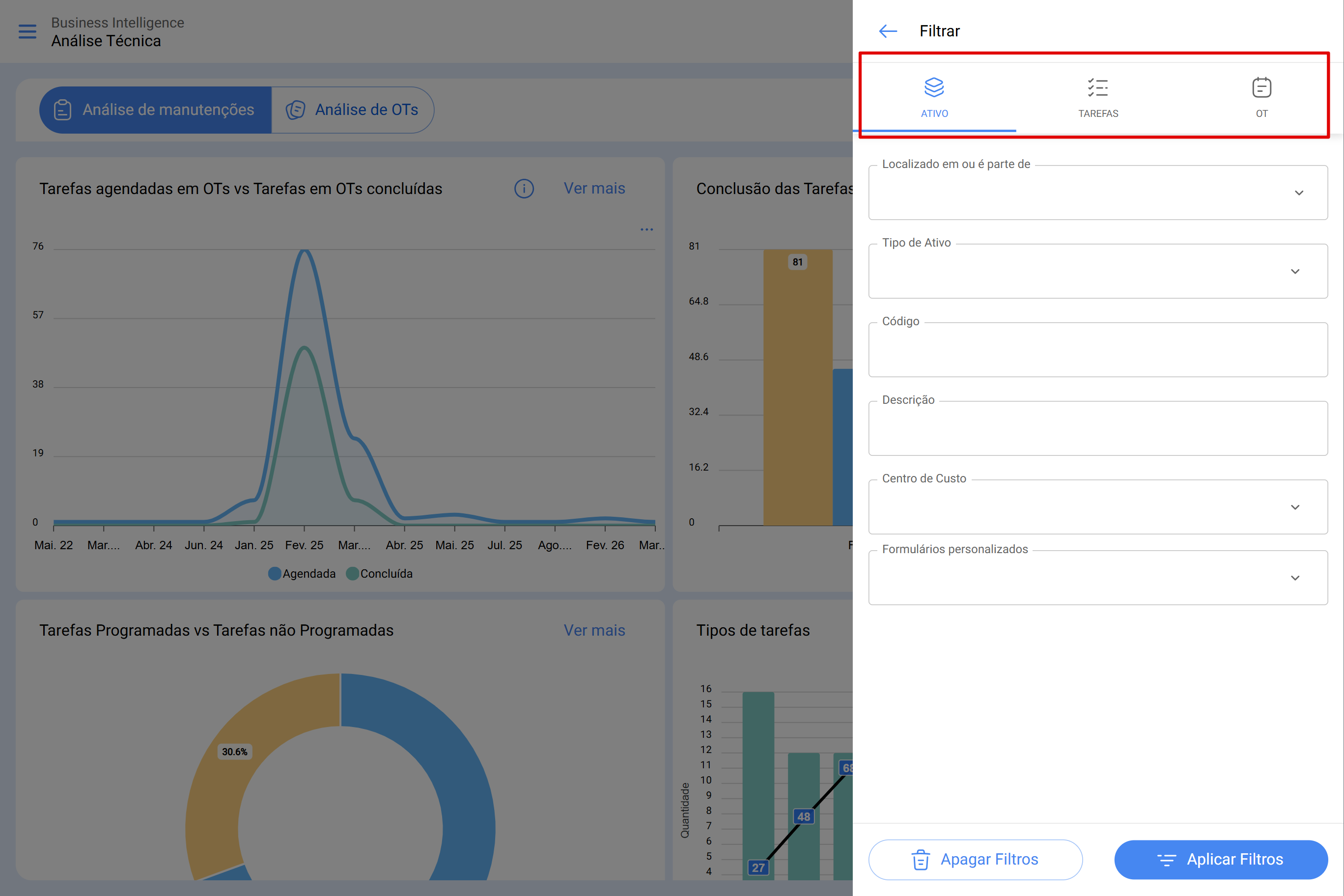The width and height of the screenshot is (1344, 896).
Task: Switch to Análise de OTs tab
Action: tap(353, 110)
